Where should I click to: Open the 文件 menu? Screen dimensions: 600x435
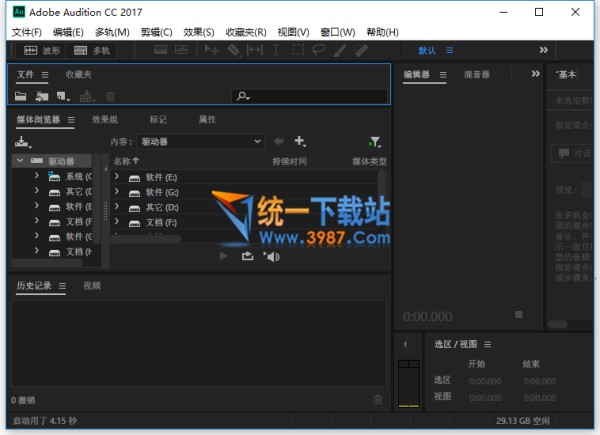pos(27,32)
